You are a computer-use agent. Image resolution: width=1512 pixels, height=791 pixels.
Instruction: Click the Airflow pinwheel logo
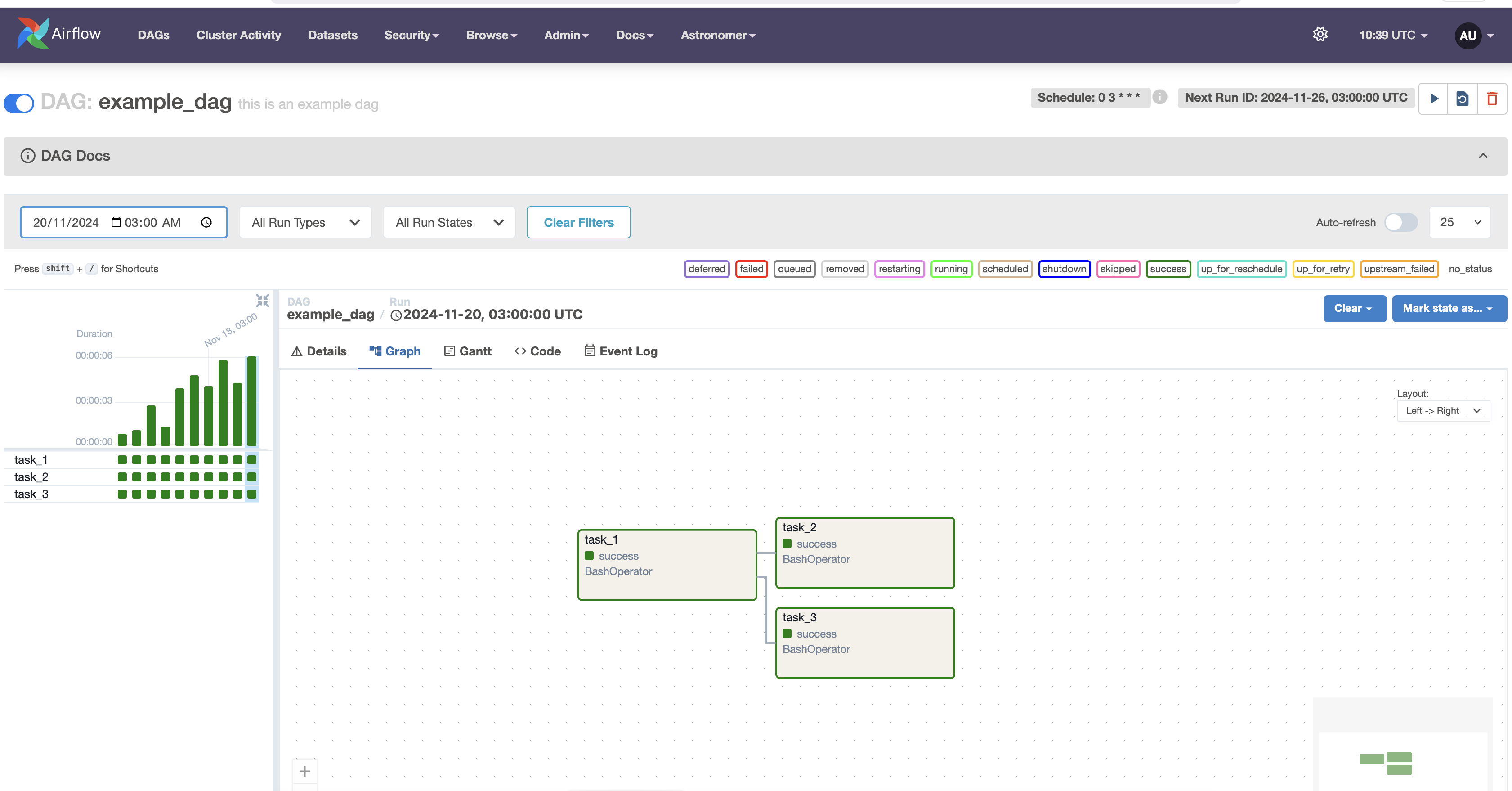click(x=33, y=33)
